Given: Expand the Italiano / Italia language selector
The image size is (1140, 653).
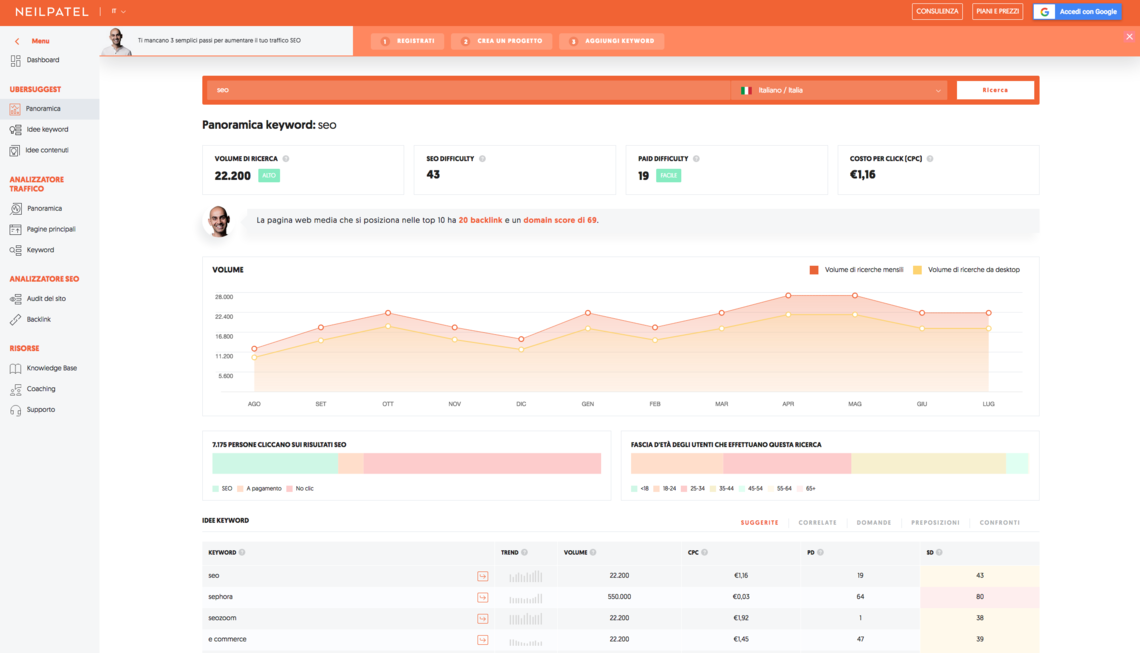Looking at the screenshot, I should click(840, 90).
